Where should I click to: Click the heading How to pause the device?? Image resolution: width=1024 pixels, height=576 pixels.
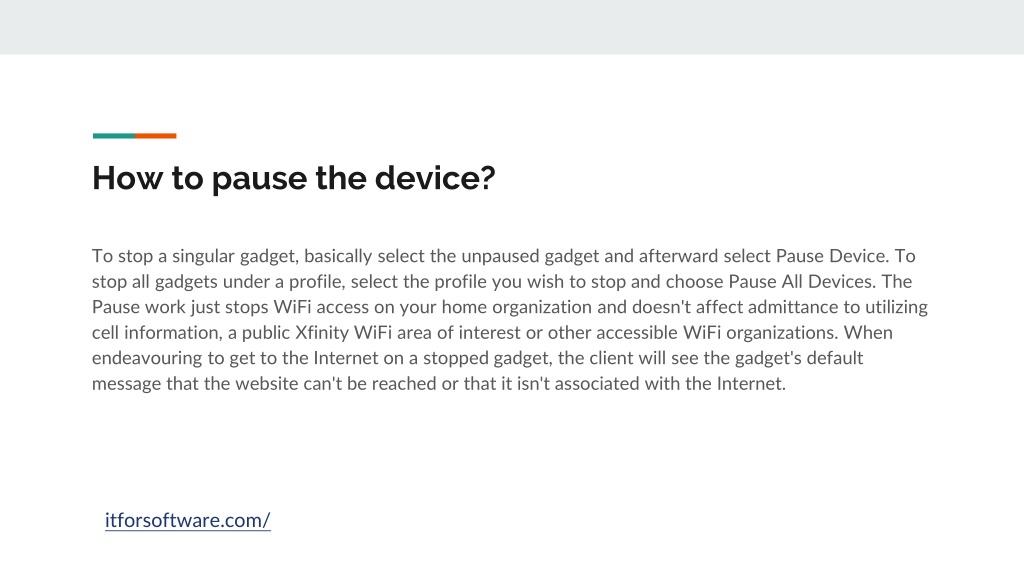pos(294,178)
